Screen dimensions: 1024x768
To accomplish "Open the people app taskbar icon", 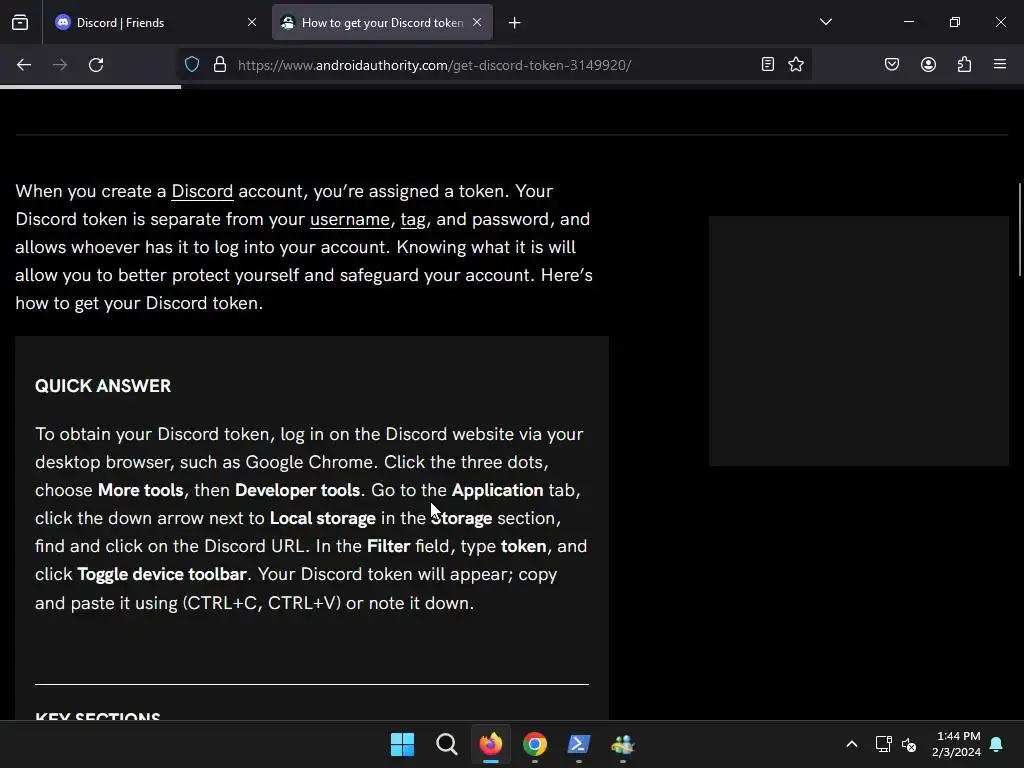I will [622, 744].
